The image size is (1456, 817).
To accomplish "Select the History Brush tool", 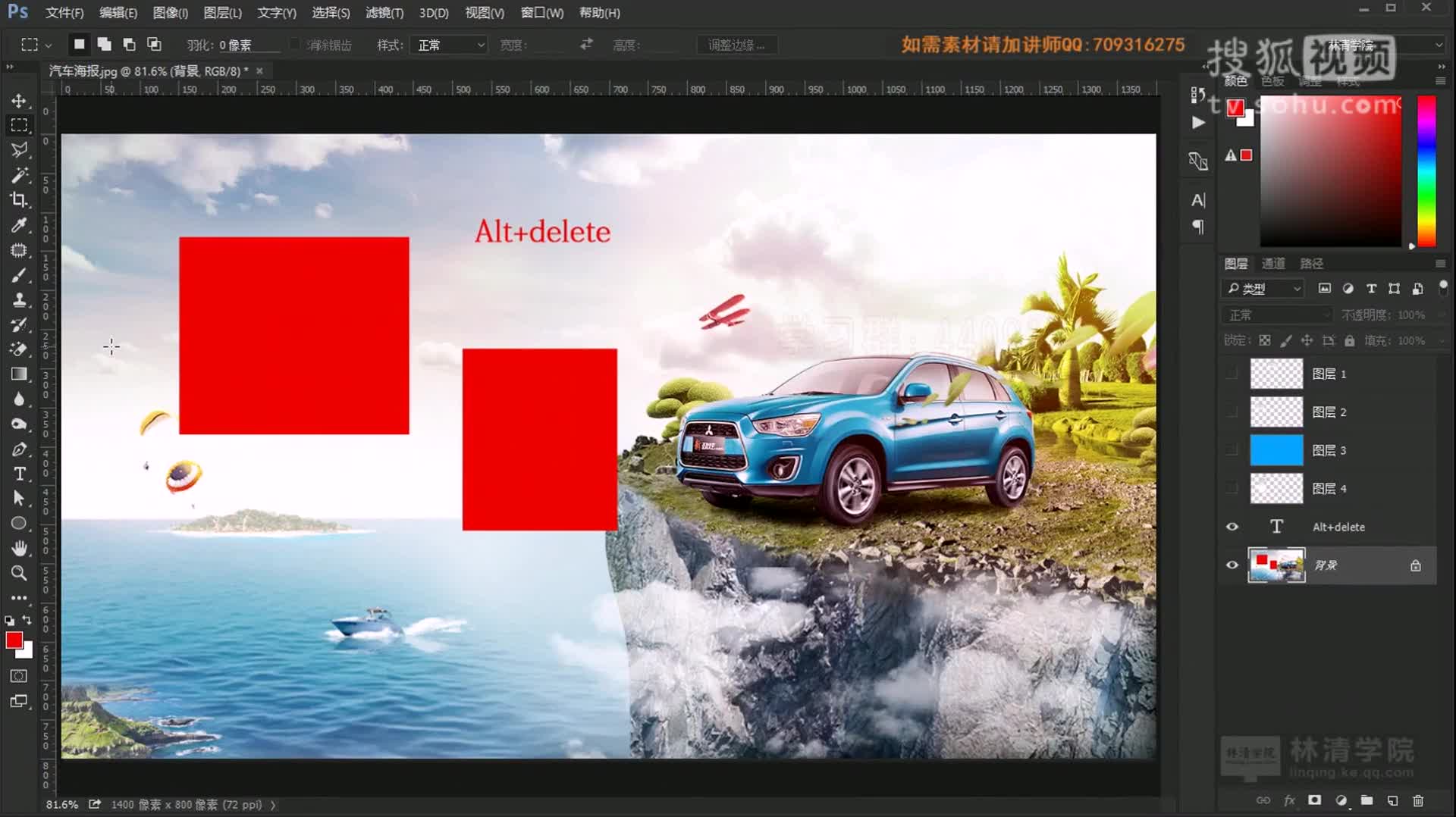I will coord(19,325).
